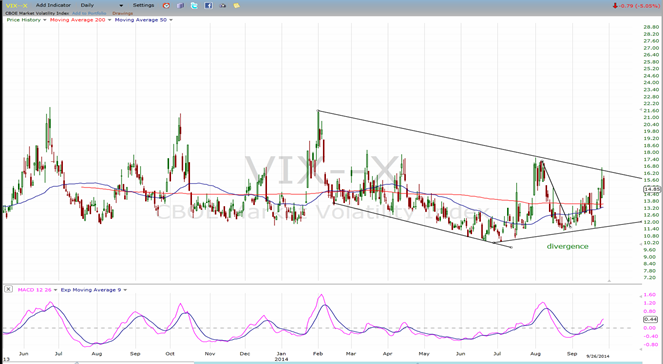Expand the Moving Average 200 dropdown
Screen dimensions: 663x364
click(109, 20)
